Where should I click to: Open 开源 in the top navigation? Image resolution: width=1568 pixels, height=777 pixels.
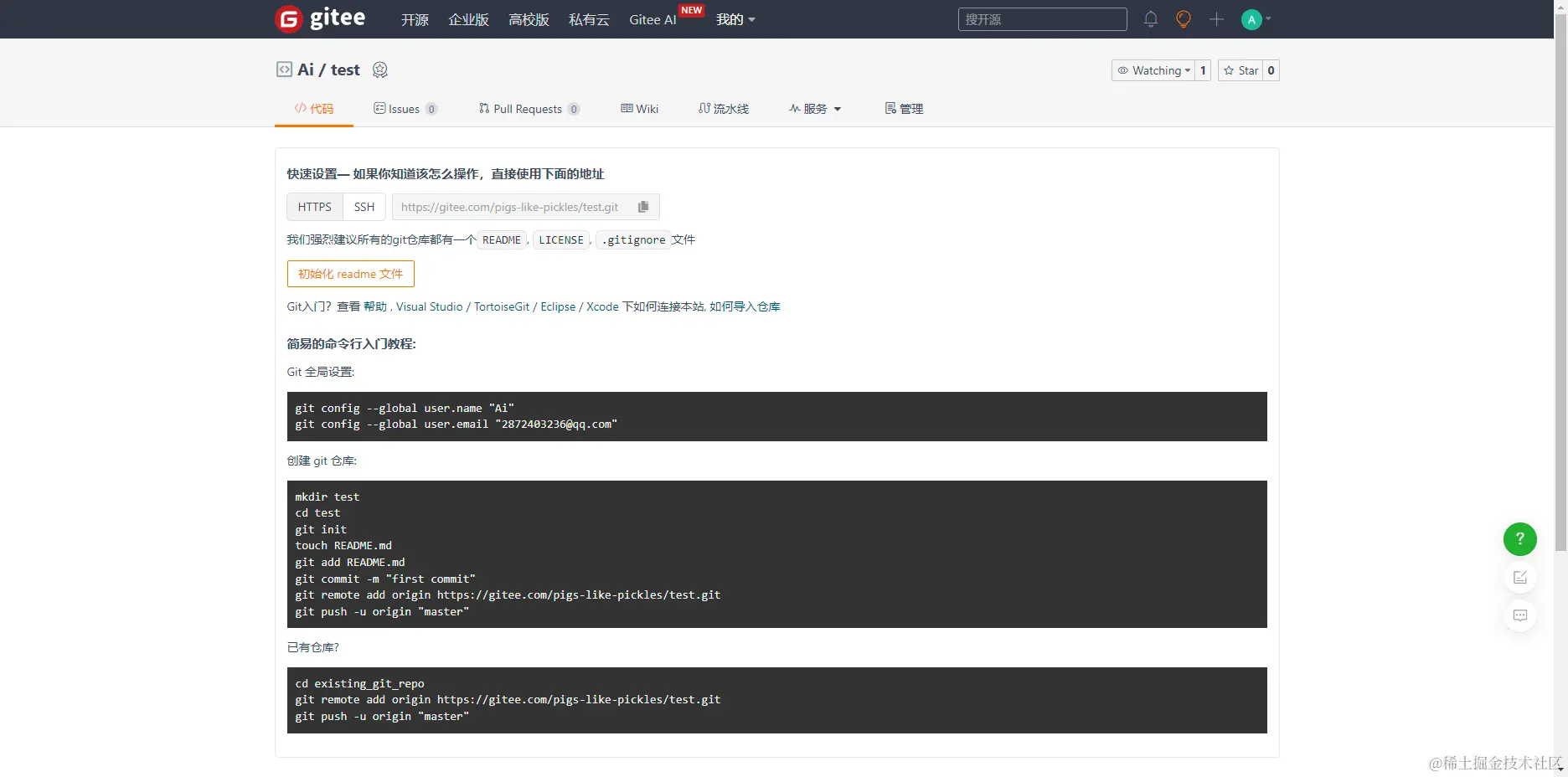(415, 19)
